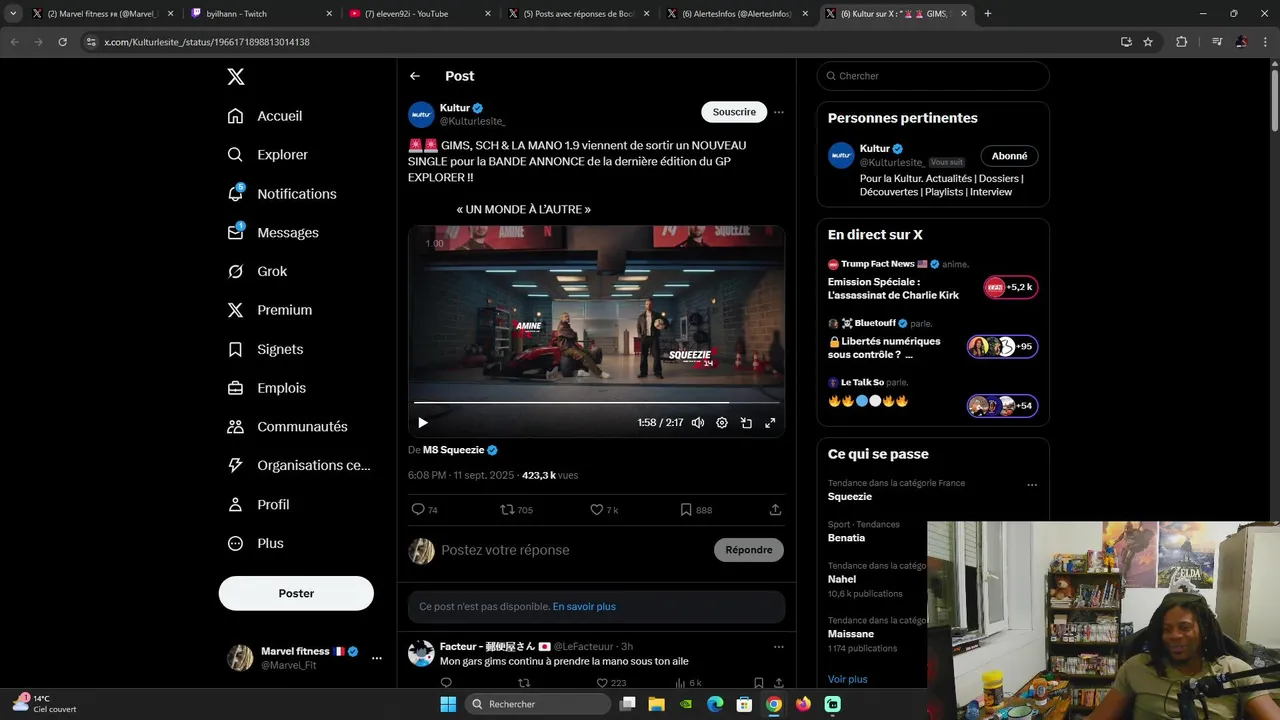Play the video with play button
Screen dimensions: 1280x720
(422, 423)
